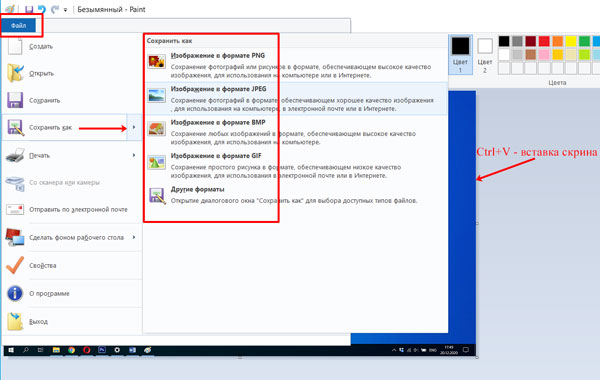
Task: Select the Цвет 2 color button
Action: click(485, 55)
